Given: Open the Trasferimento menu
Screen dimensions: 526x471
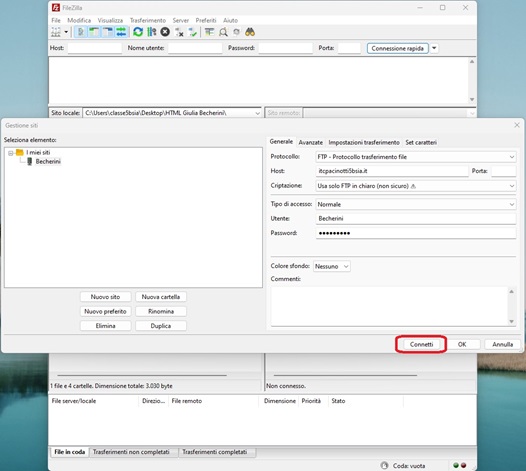Looking at the screenshot, I should (148, 20).
